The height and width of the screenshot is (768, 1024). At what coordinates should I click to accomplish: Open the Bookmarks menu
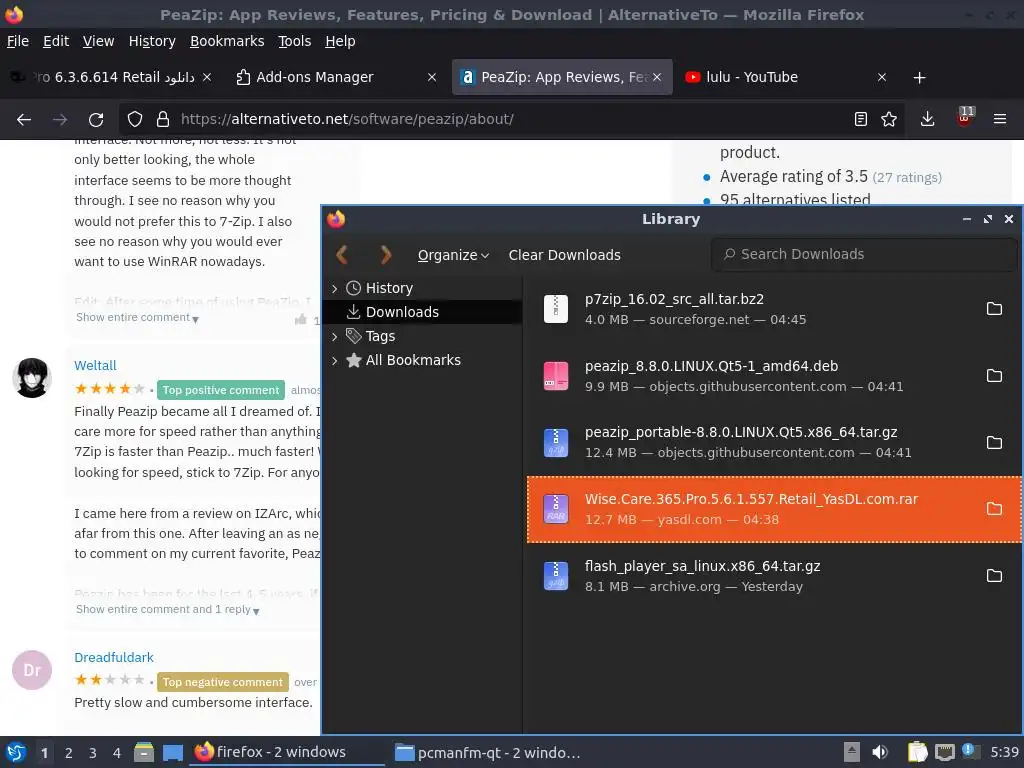tap(227, 41)
